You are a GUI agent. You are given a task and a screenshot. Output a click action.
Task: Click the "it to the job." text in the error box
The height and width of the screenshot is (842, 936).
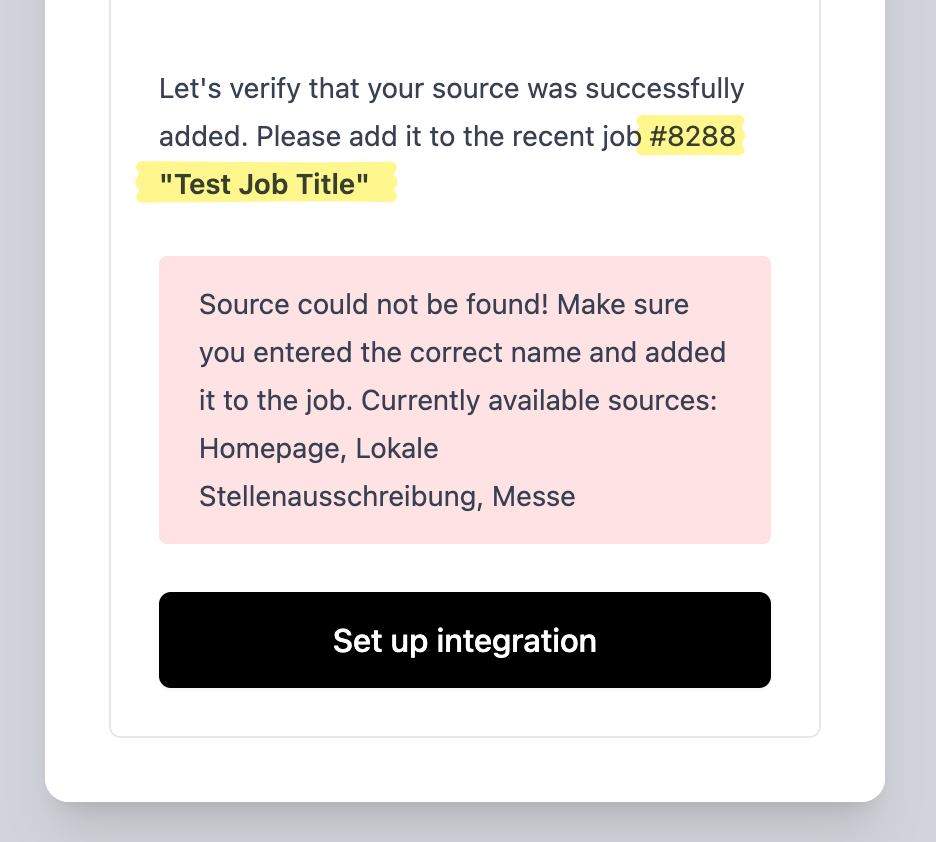276,400
